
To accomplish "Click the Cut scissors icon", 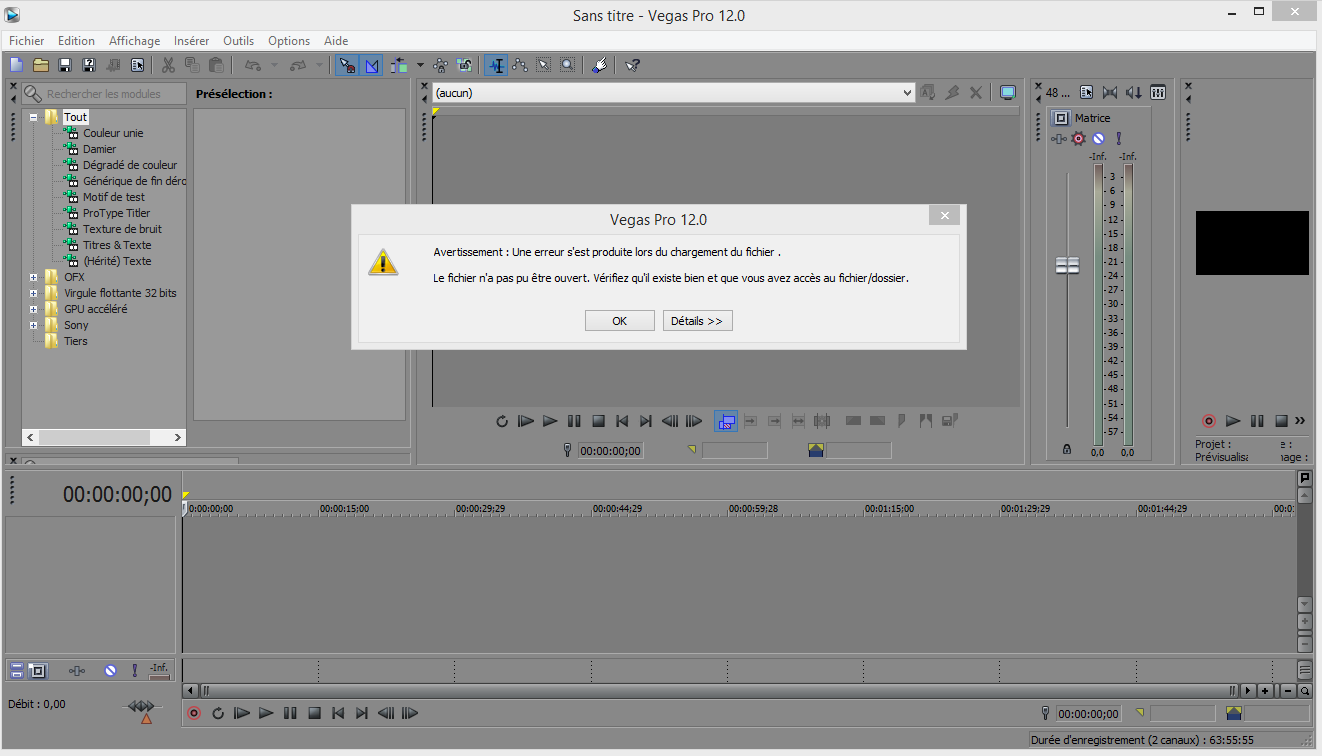I will [168, 65].
